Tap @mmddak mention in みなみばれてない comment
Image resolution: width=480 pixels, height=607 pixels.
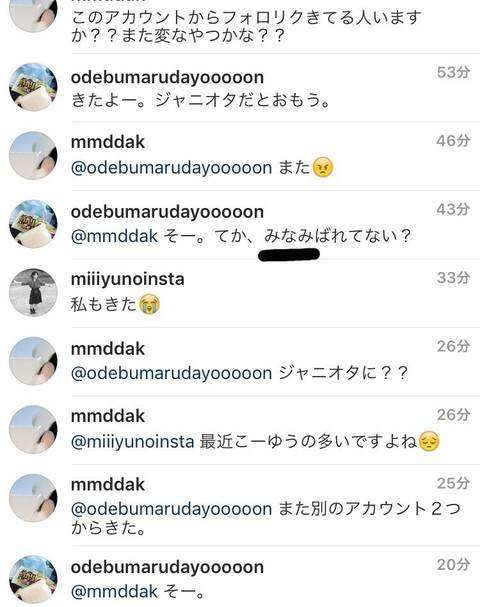(x=115, y=236)
